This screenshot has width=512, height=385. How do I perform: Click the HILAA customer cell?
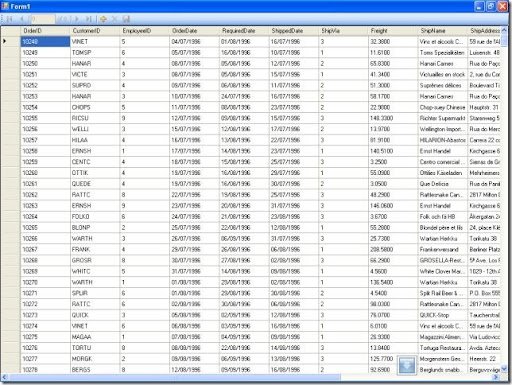(95, 140)
